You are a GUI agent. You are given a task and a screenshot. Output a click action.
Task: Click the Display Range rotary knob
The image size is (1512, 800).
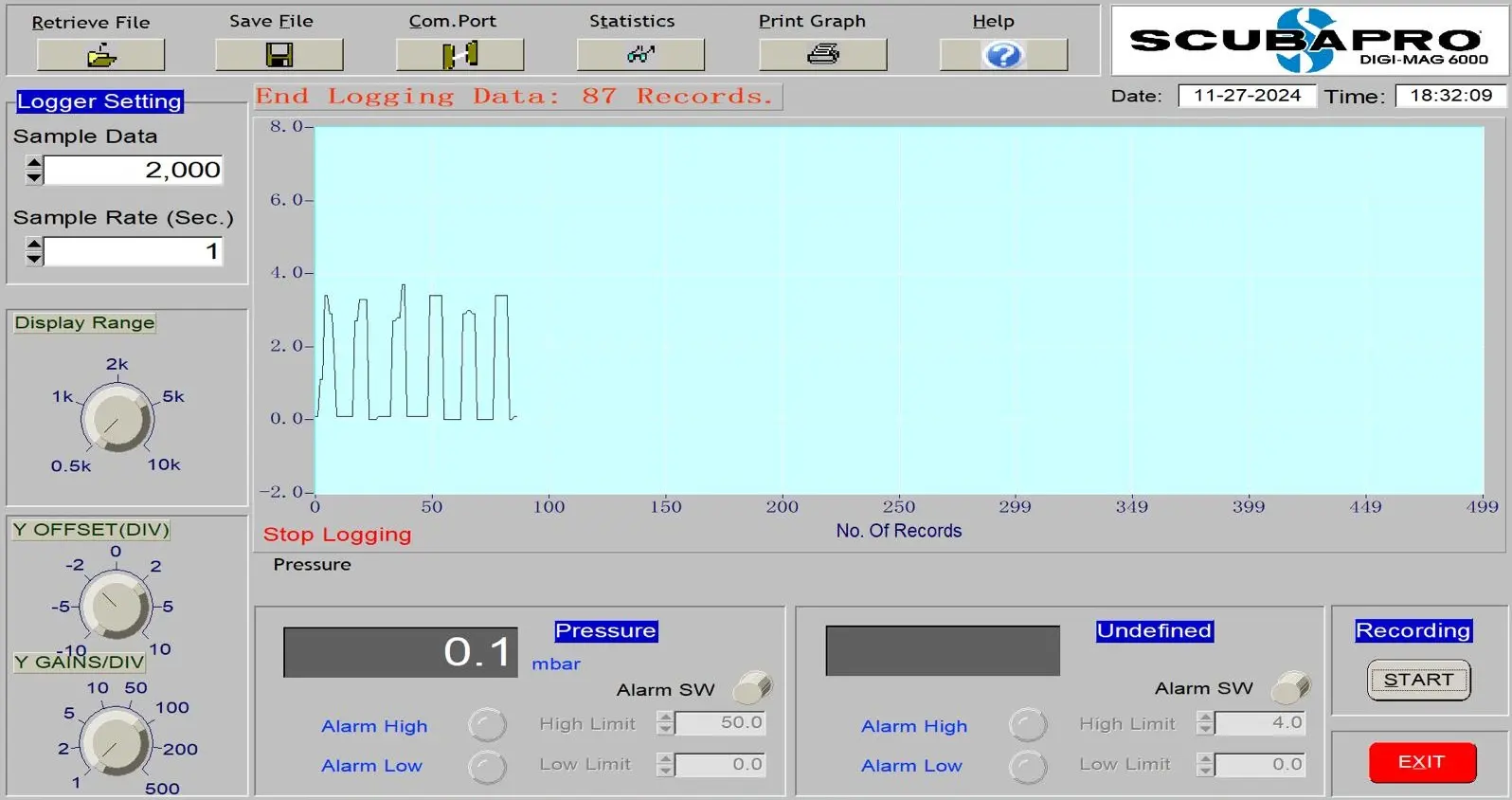[116, 419]
